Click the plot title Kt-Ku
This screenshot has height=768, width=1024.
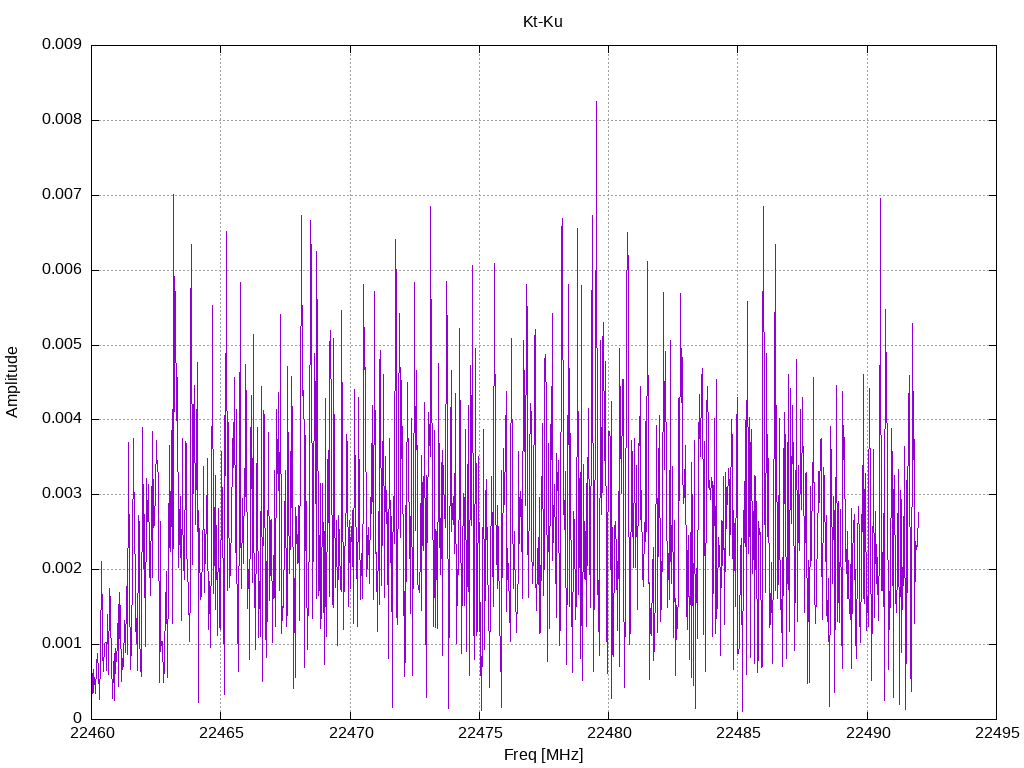point(543,22)
